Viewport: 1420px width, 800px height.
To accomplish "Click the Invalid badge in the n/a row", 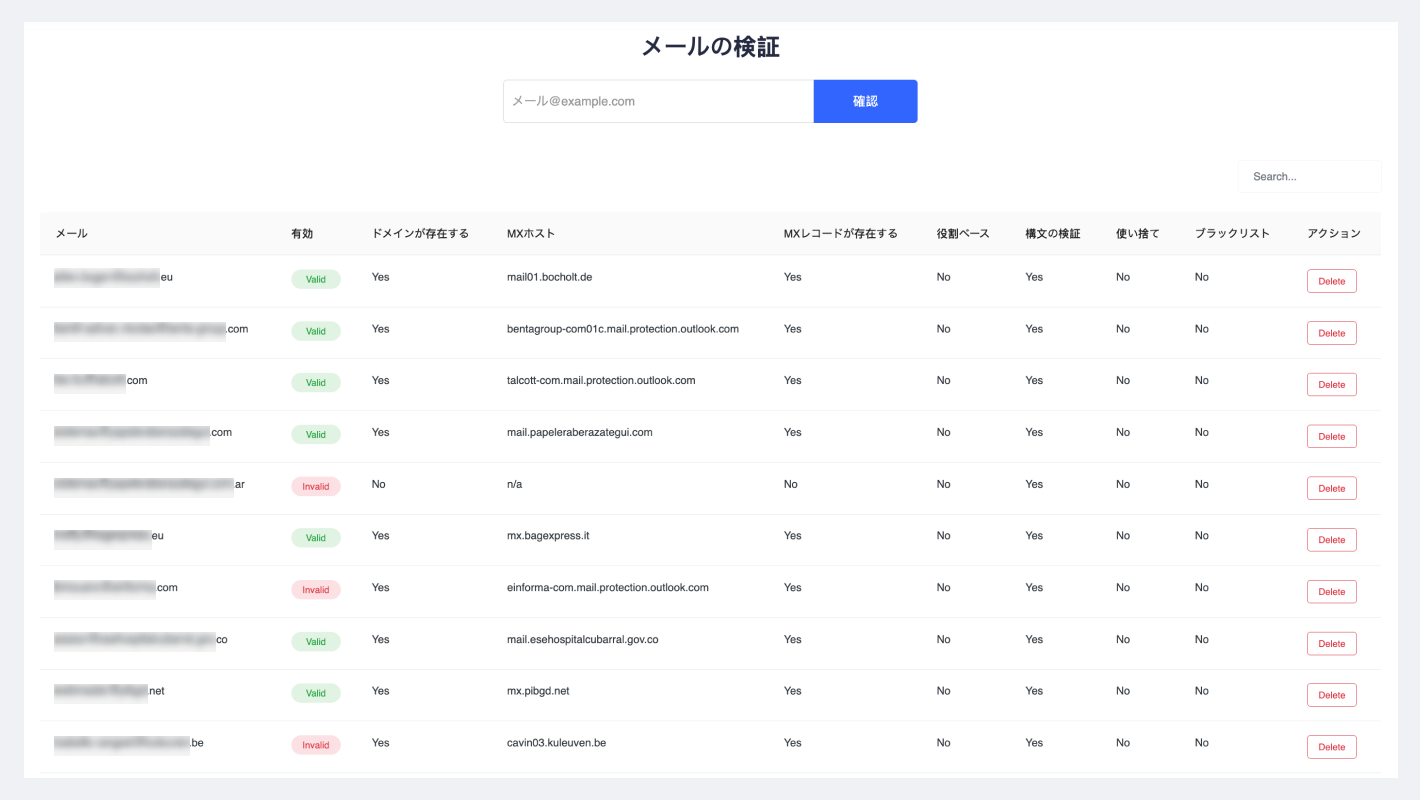I will click(316, 486).
